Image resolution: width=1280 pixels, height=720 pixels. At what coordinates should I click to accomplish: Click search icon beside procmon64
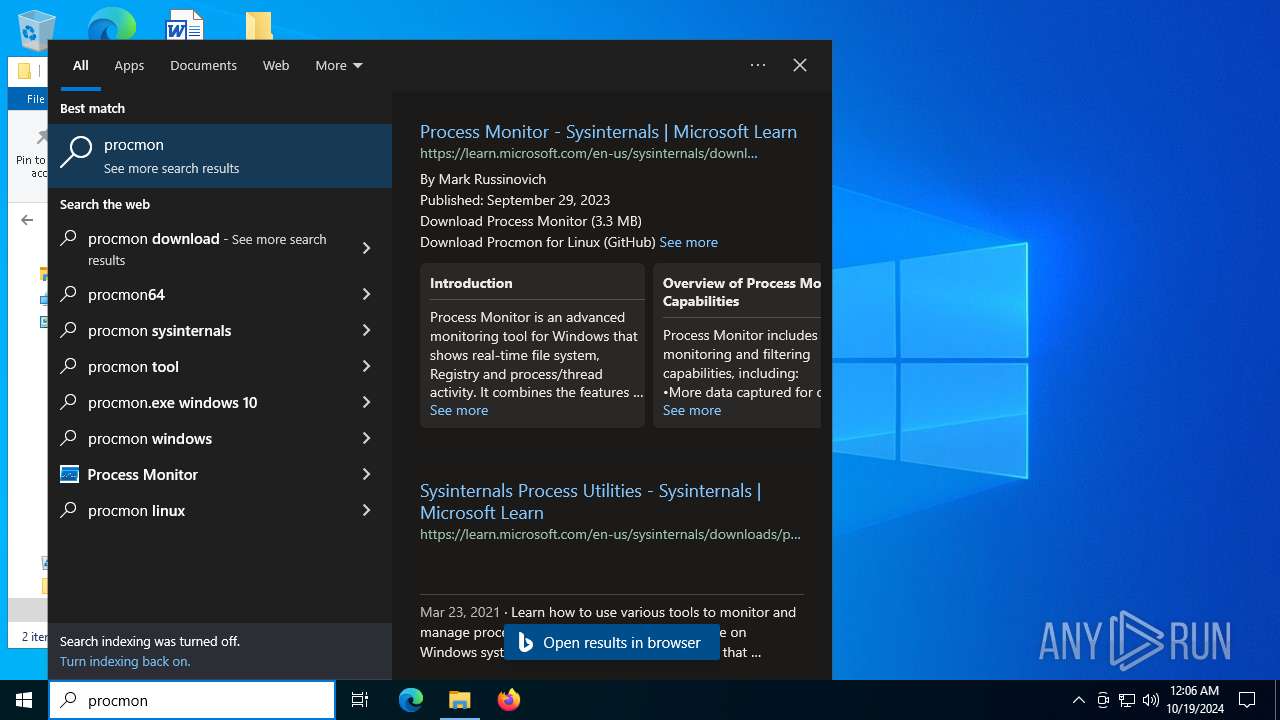[x=69, y=294]
